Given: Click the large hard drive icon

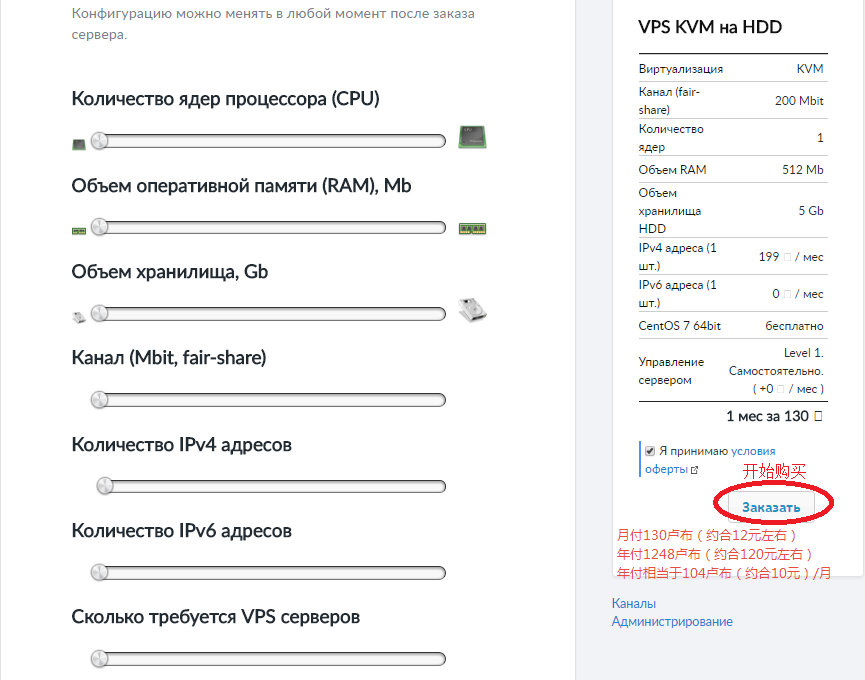Looking at the screenshot, I should [x=472, y=309].
